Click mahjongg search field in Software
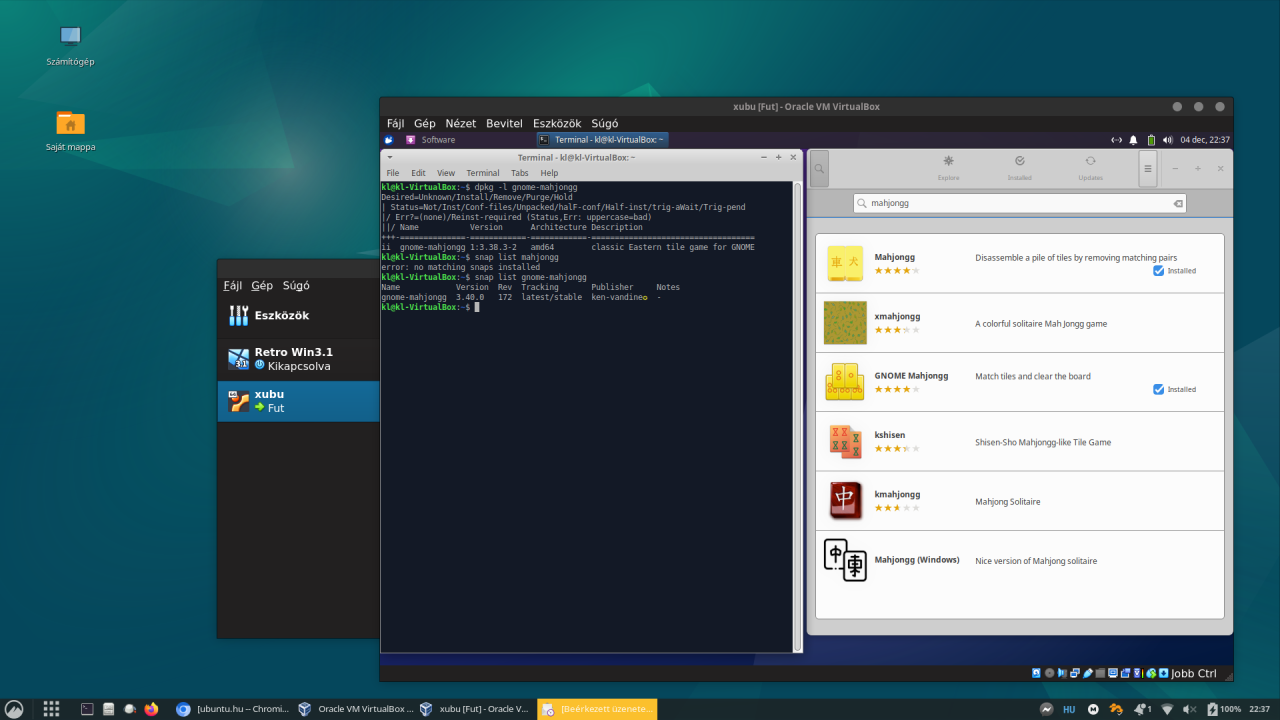Image resolution: width=1280 pixels, height=720 pixels. pos(1020,203)
